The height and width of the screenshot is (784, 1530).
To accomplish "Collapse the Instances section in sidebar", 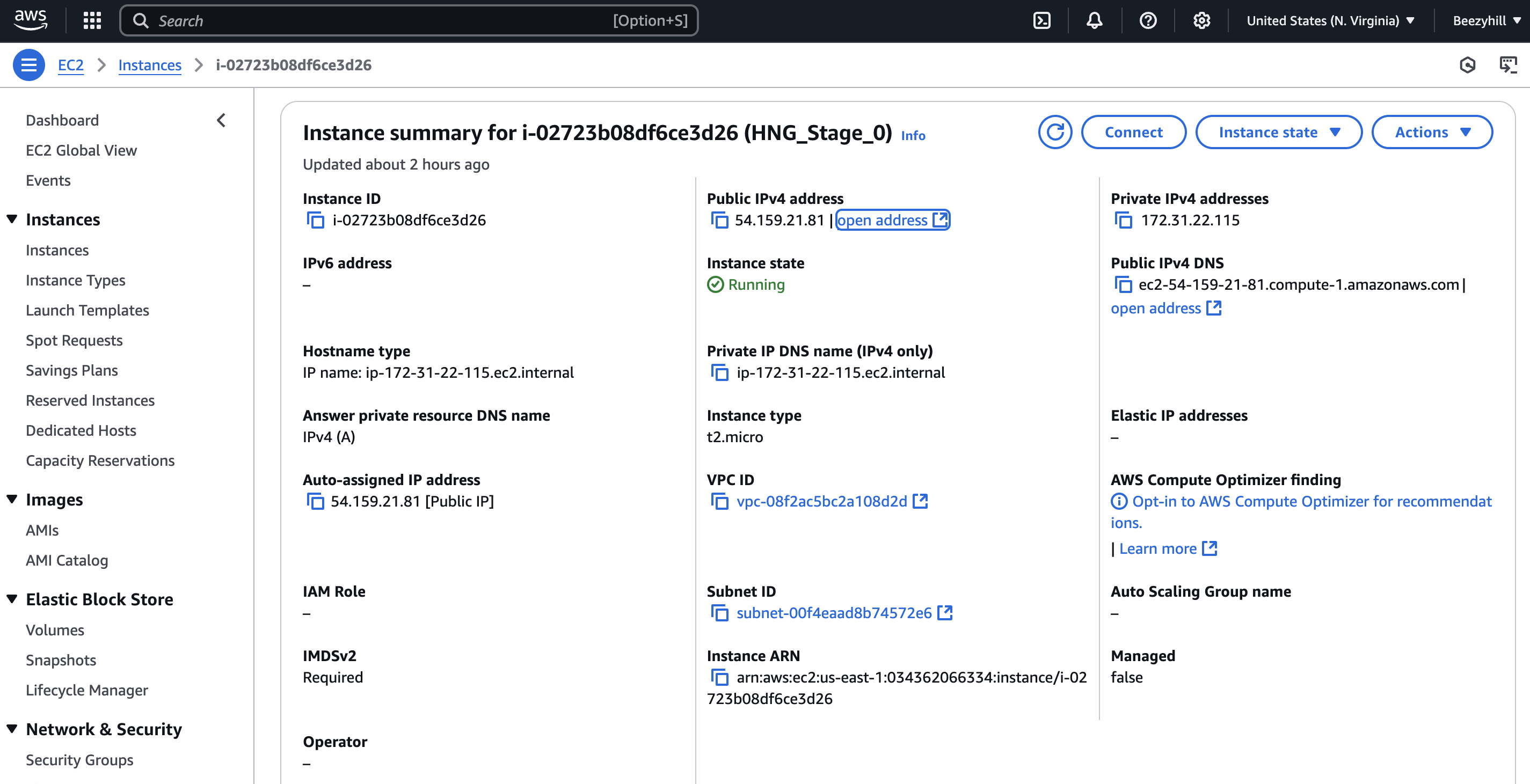I will [x=12, y=219].
